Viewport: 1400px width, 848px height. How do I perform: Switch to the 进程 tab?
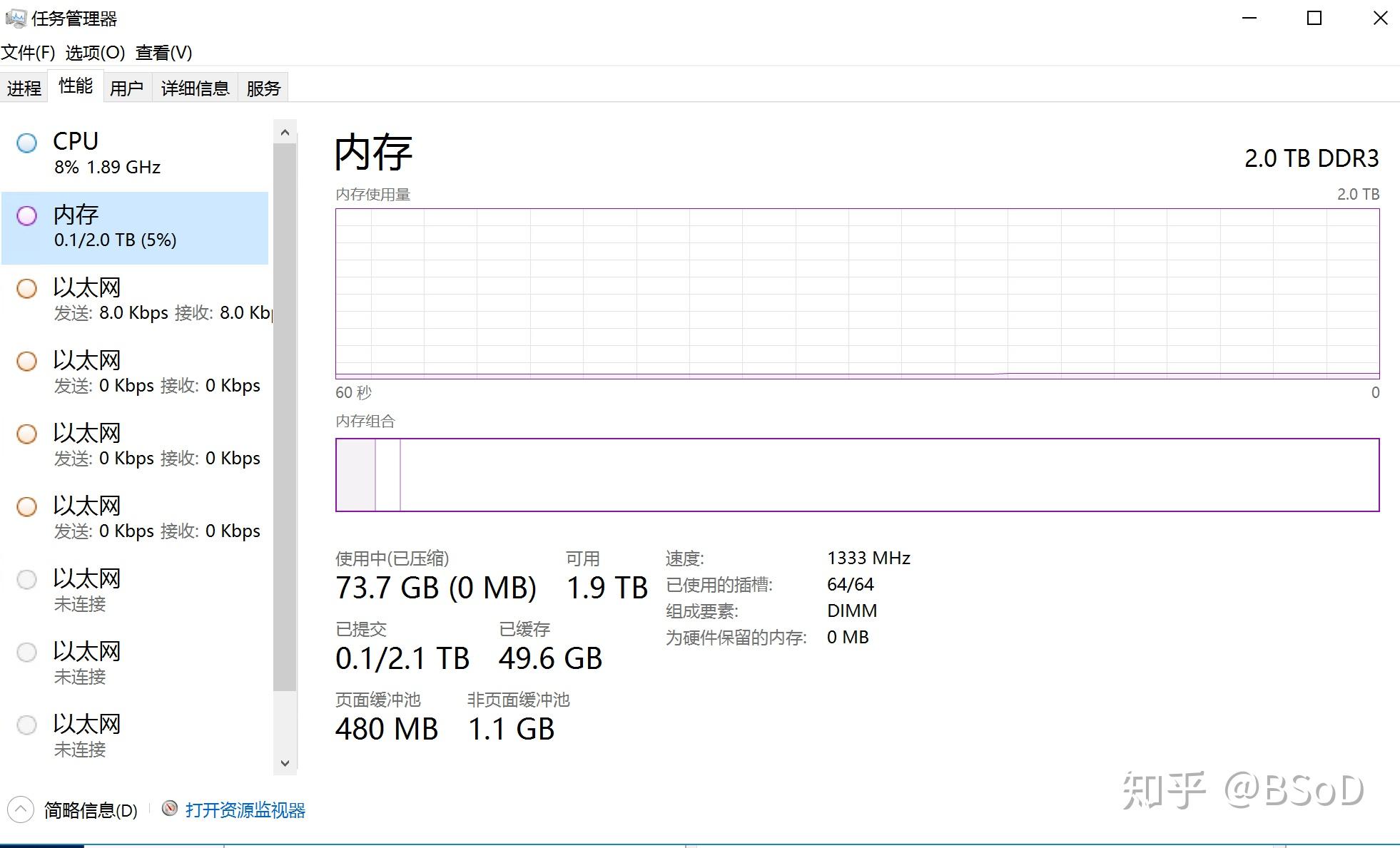click(24, 88)
